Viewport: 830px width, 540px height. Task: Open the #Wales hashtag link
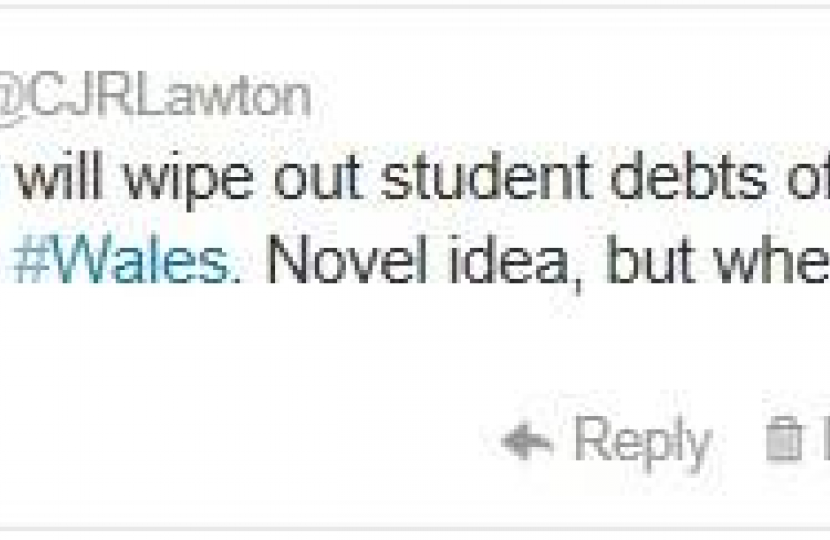[x=127, y=260]
